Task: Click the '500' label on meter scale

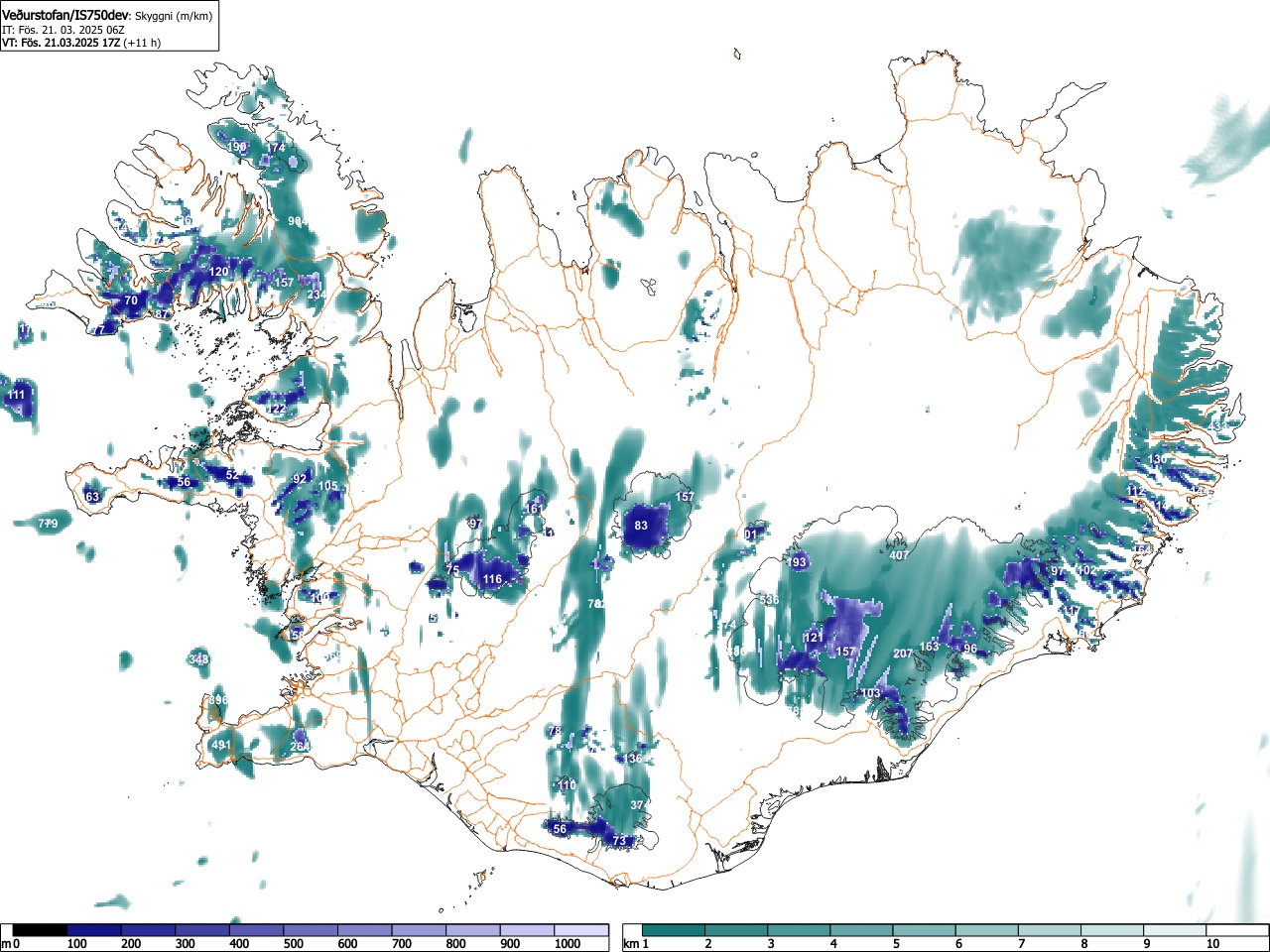Action: (294, 944)
